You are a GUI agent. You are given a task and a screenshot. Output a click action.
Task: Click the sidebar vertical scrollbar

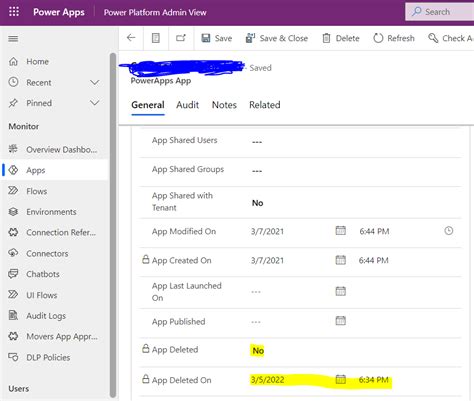tap(113, 225)
